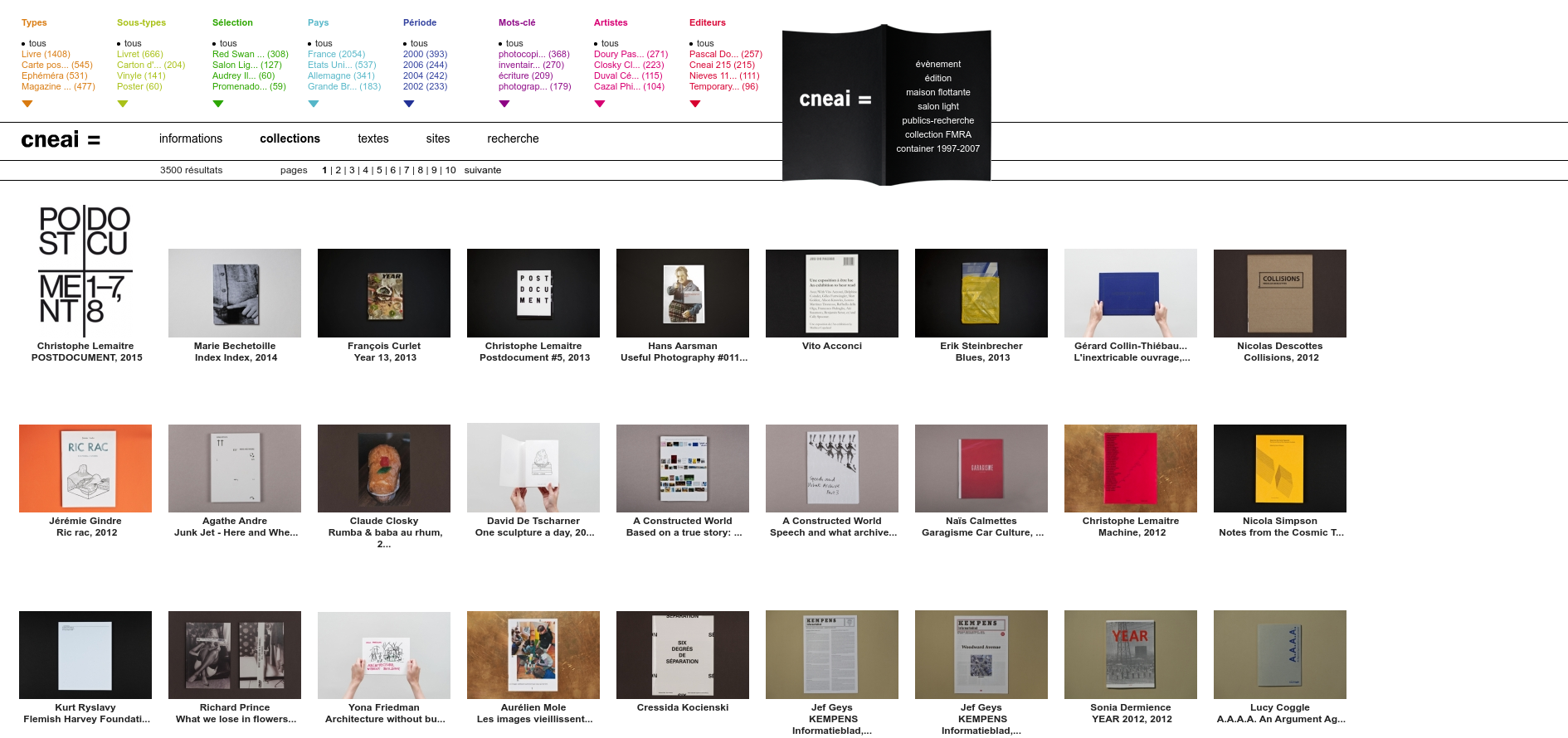Open the informations menu item

tap(191, 138)
